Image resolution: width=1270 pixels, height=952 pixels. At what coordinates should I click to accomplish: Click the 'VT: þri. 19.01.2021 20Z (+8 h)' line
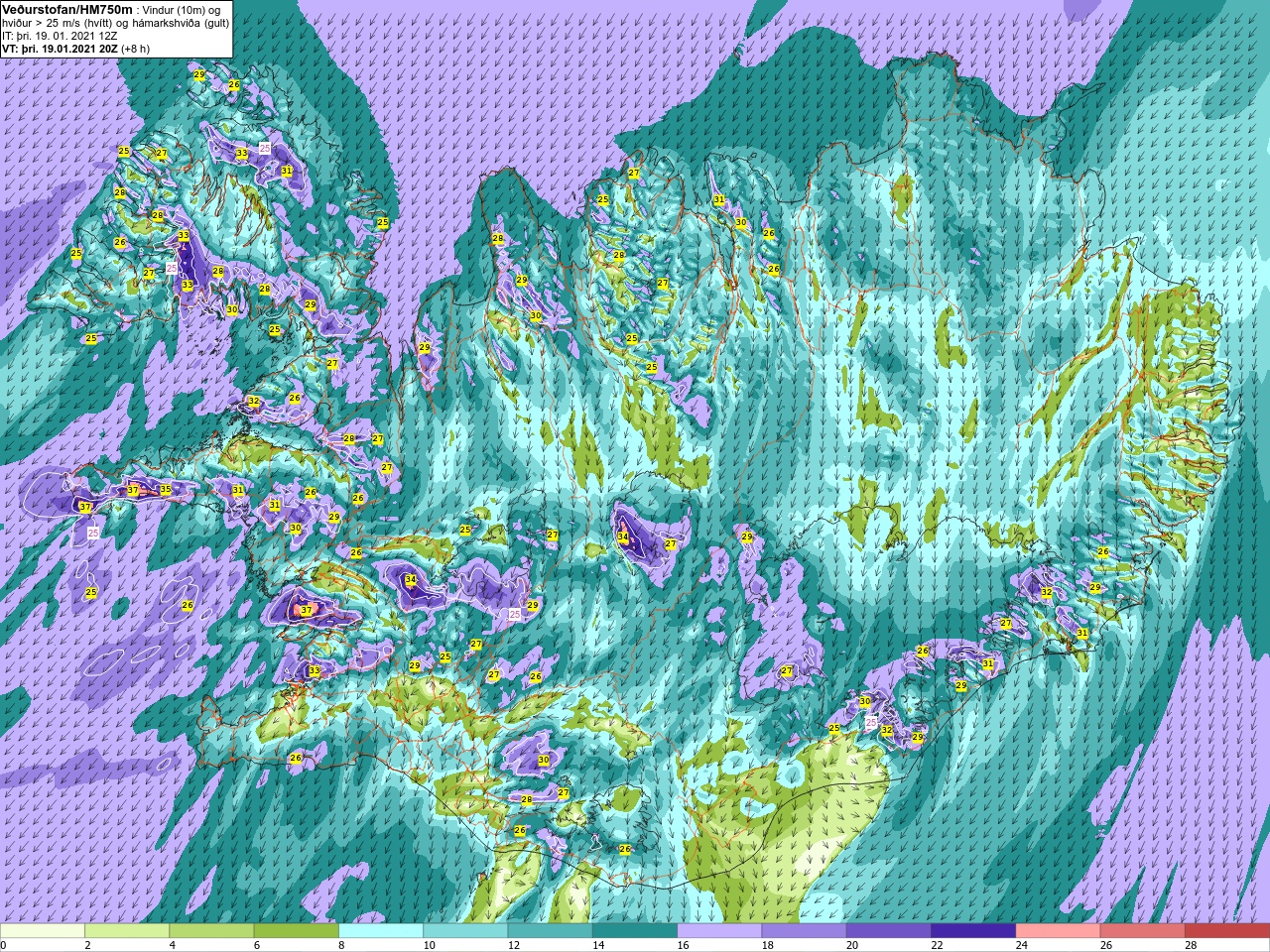click(76, 49)
